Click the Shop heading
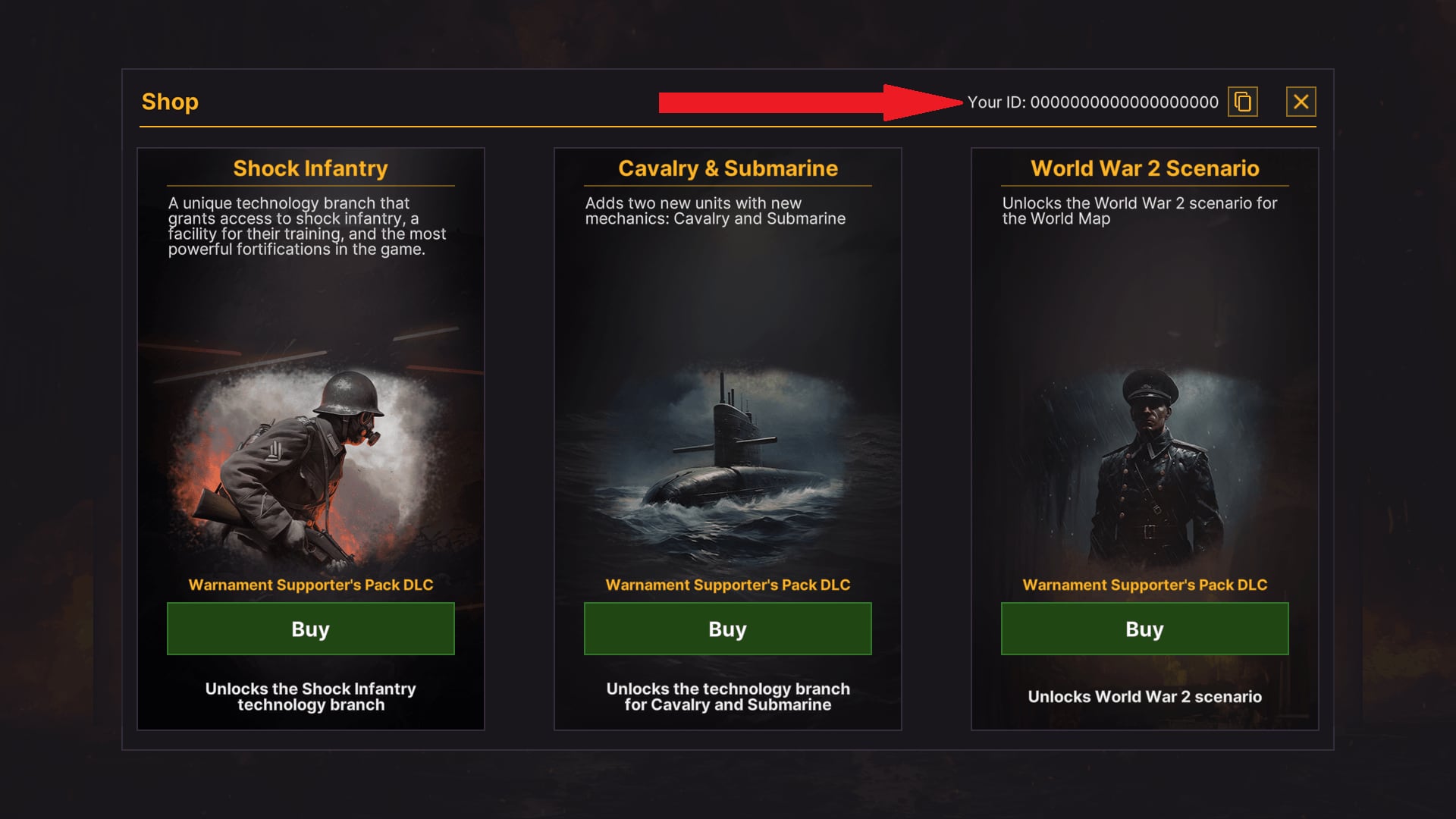 click(170, 102)
